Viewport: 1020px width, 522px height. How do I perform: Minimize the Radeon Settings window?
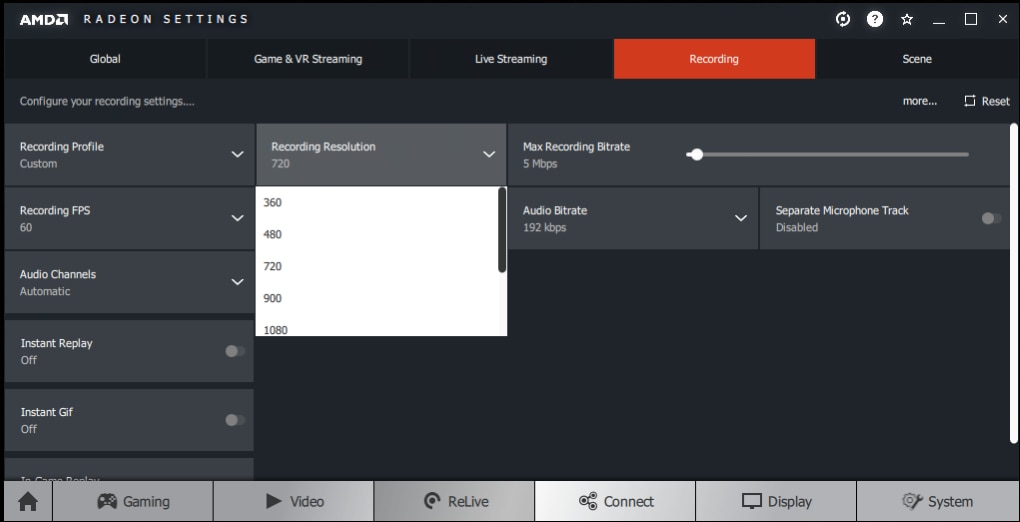pos(939,20)
